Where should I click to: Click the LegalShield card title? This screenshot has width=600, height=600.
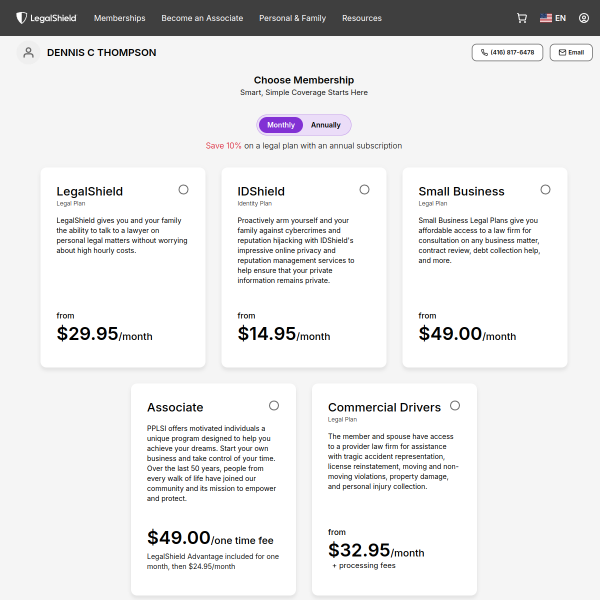(x=90, y=191)
